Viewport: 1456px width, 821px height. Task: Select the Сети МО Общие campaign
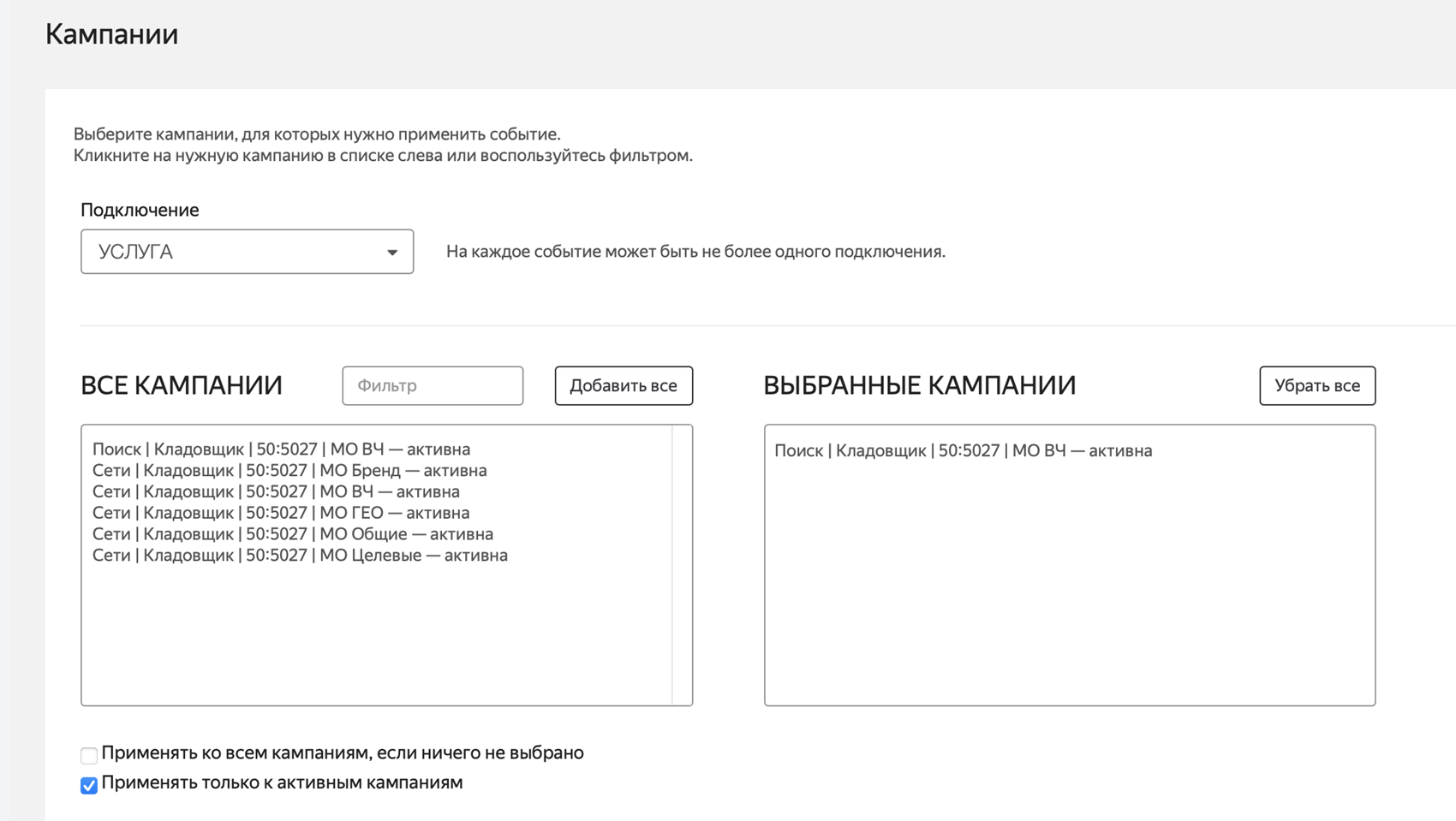pyautogui.click(x=293, y=534)
